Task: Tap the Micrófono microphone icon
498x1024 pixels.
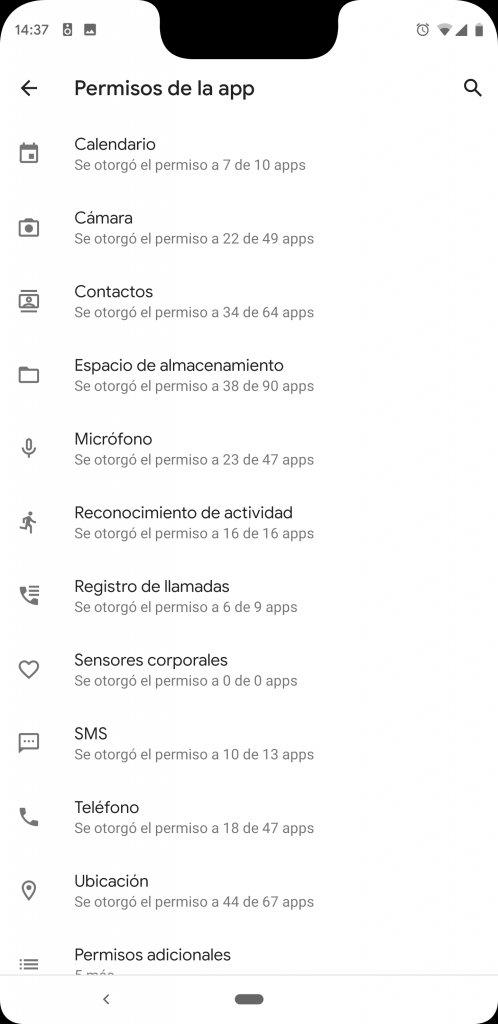Action: tap(29, 449)
